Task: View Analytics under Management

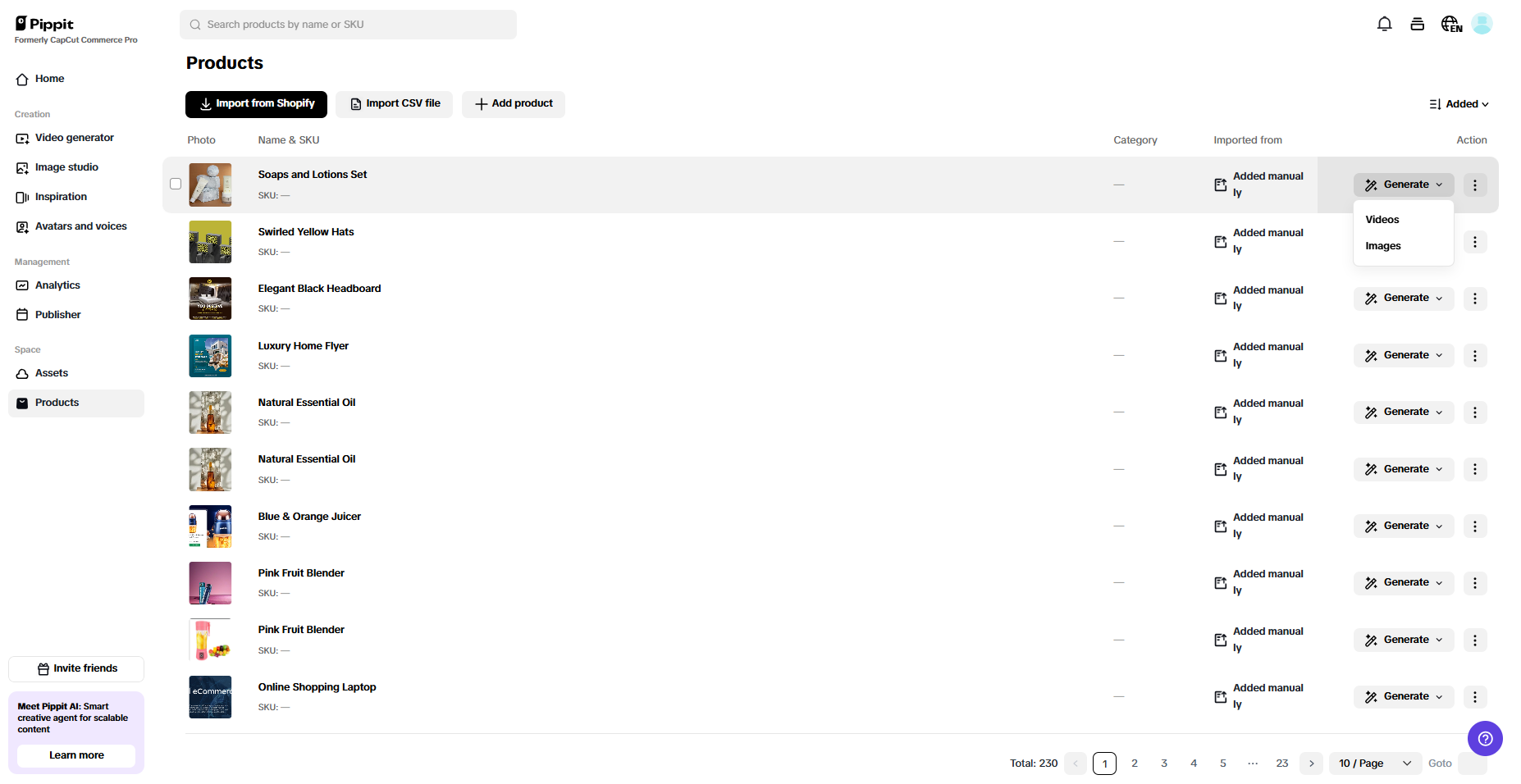Action: click(57, 285)
